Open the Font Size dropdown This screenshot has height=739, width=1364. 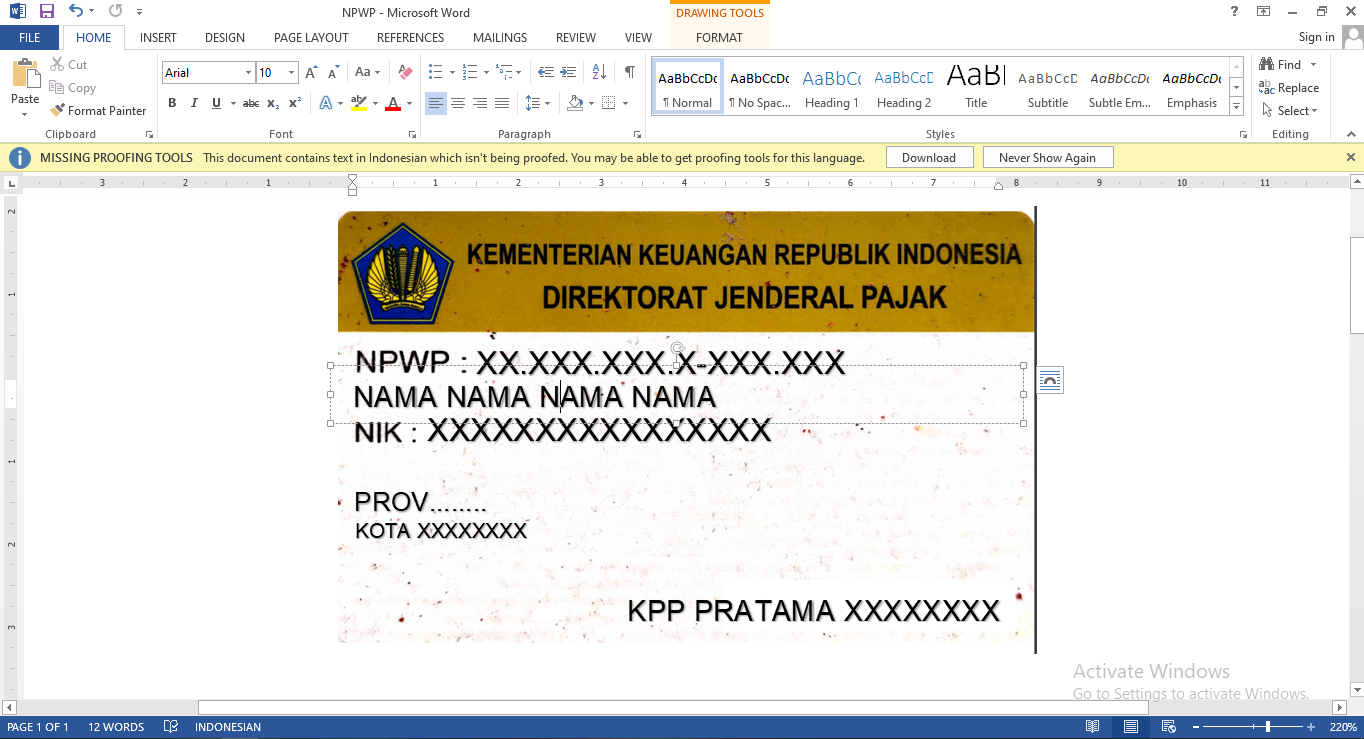291,72
